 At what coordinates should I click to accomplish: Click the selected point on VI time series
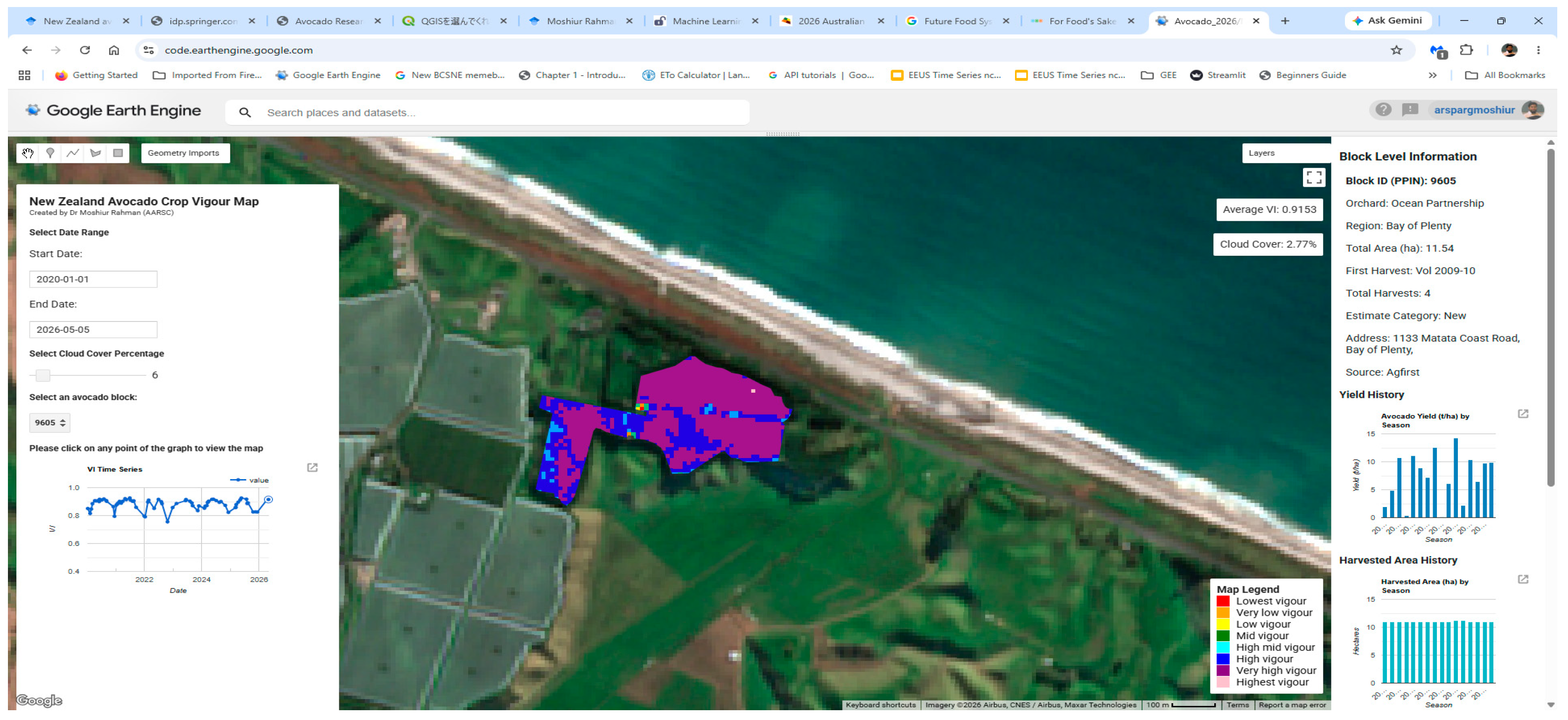268,500
